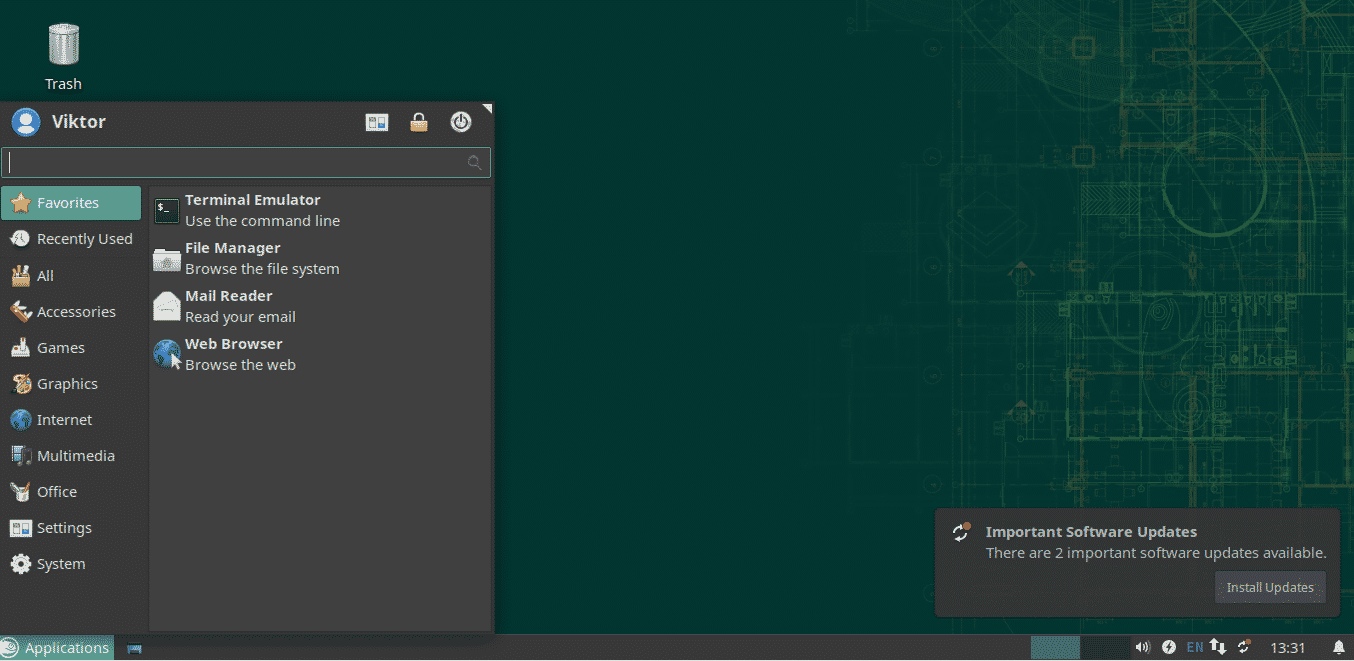Click the Install Updates button
The width and height of the screenshot is (1354, 661).
(1270, 587)
